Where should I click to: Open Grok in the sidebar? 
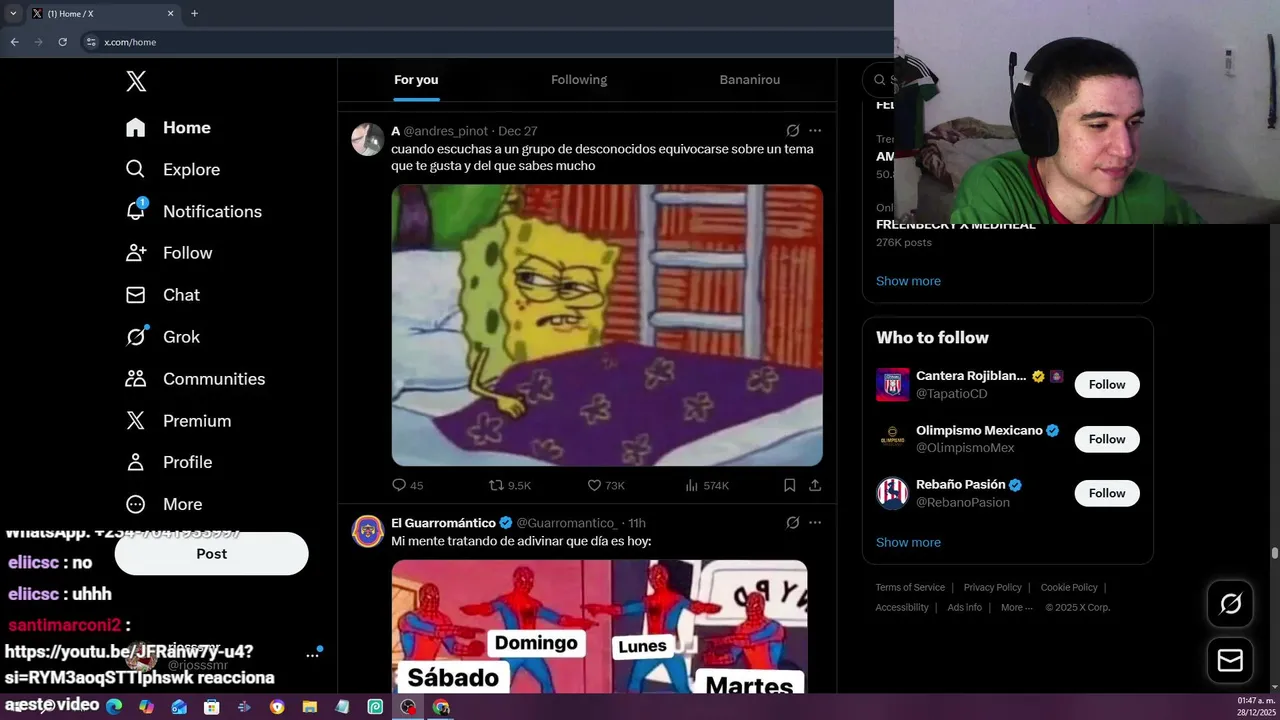coord(162,337)
